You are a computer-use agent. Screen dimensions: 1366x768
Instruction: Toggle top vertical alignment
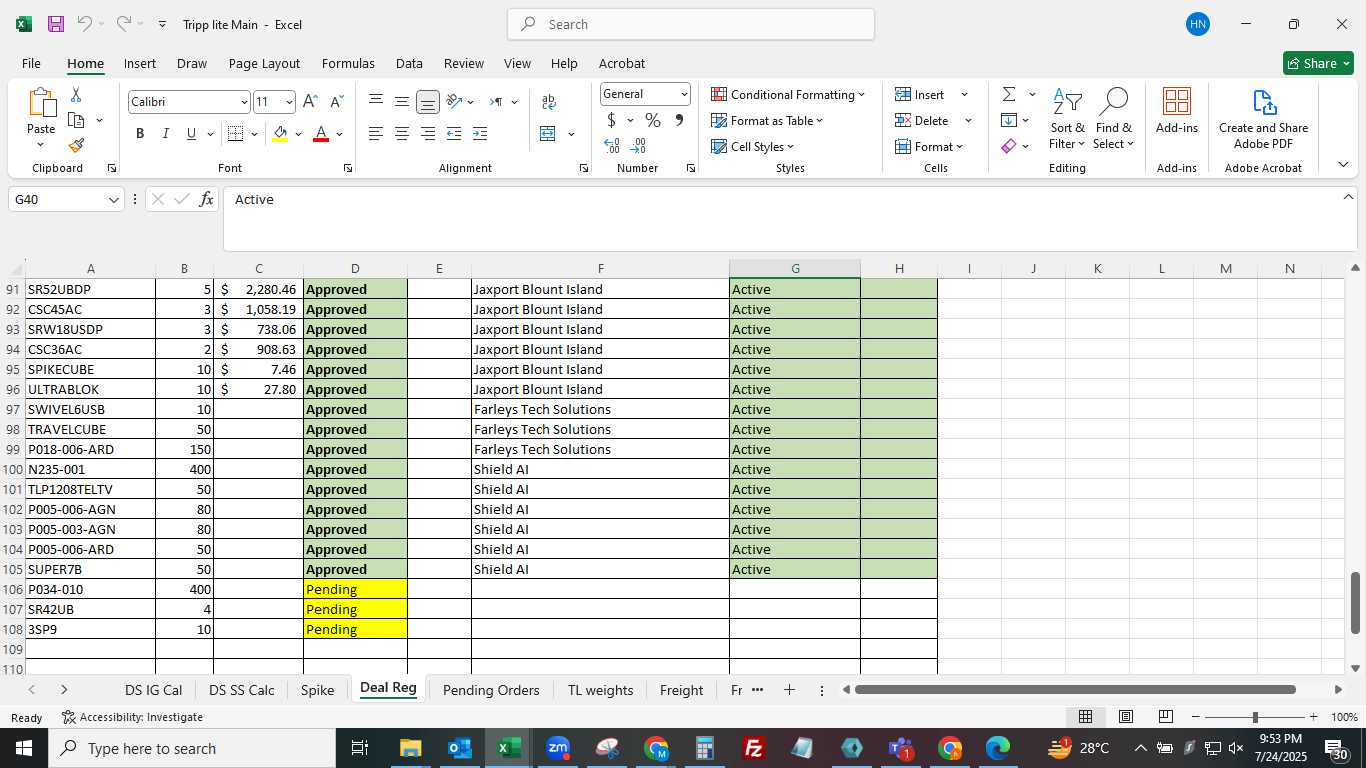pos(376,102)
